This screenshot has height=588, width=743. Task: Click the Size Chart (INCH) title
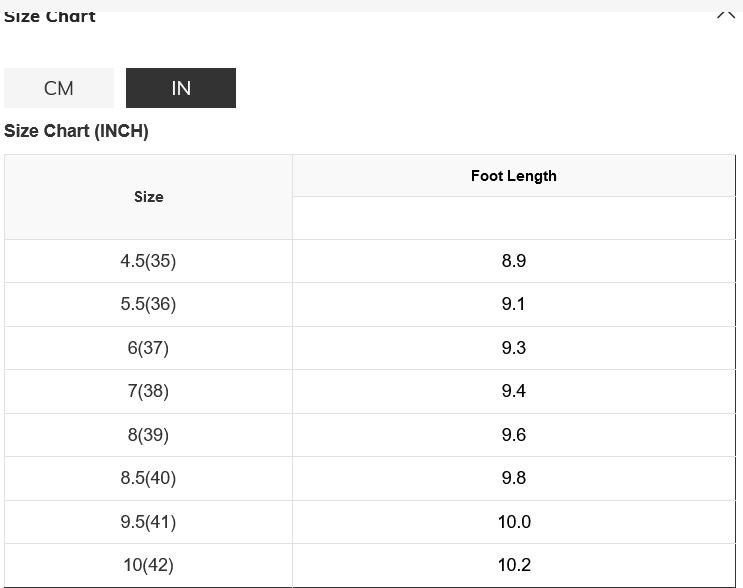click(x=76, y=131)
